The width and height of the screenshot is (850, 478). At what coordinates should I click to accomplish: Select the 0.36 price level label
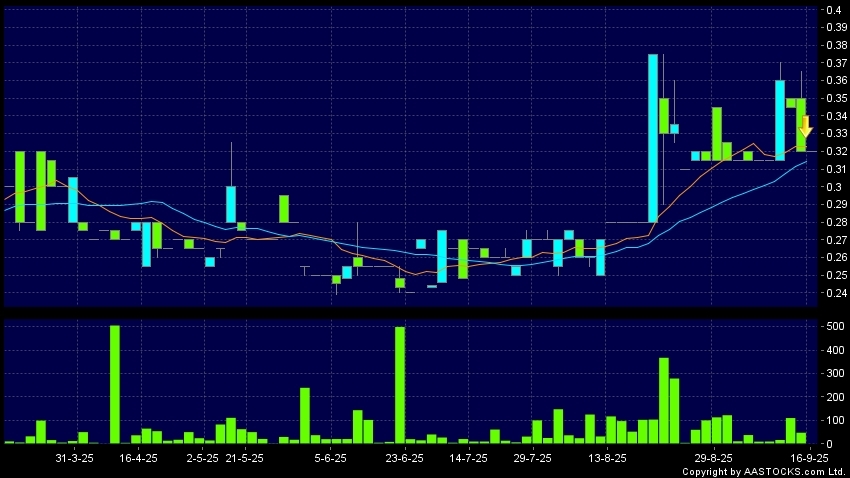[837, 80]
